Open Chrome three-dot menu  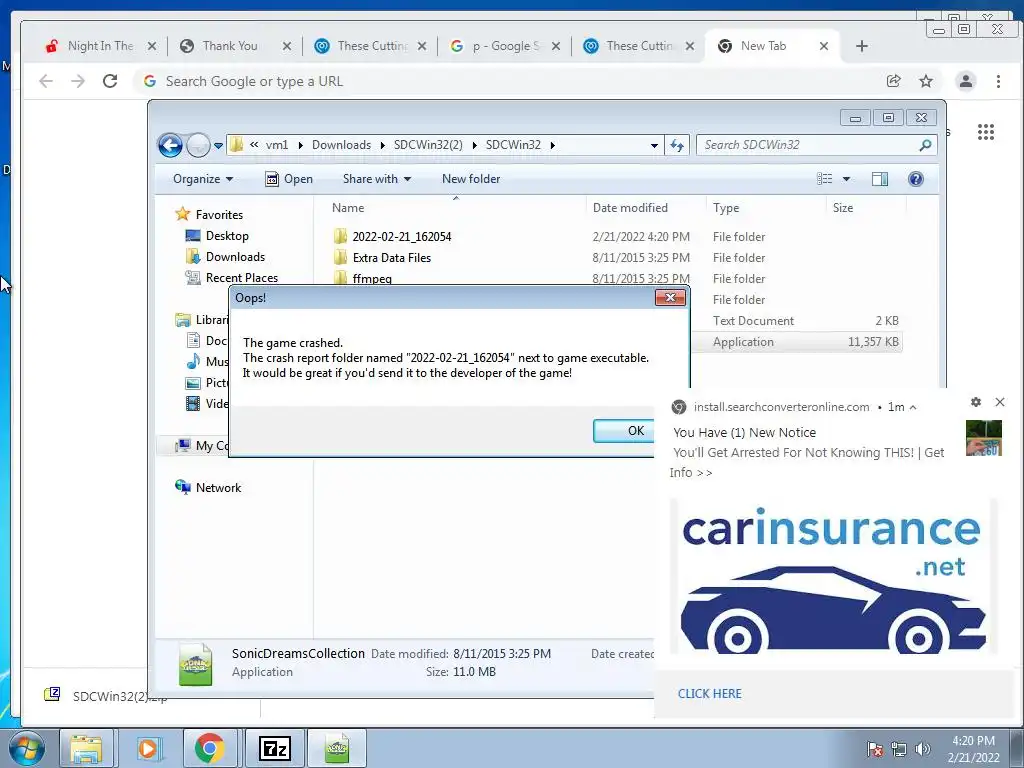click(x=998, y=81)
